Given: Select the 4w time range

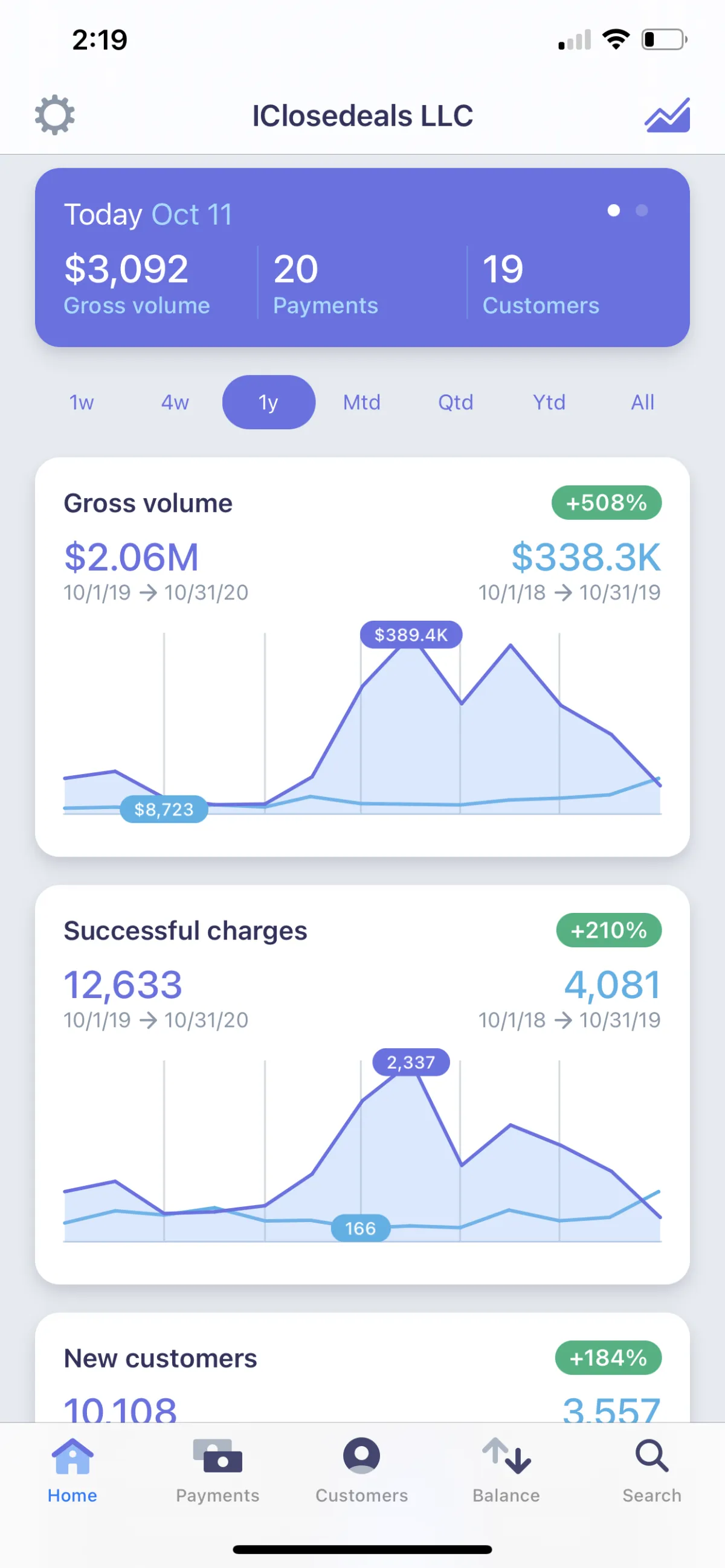Looking at the screenshot, I should point(175,402).
